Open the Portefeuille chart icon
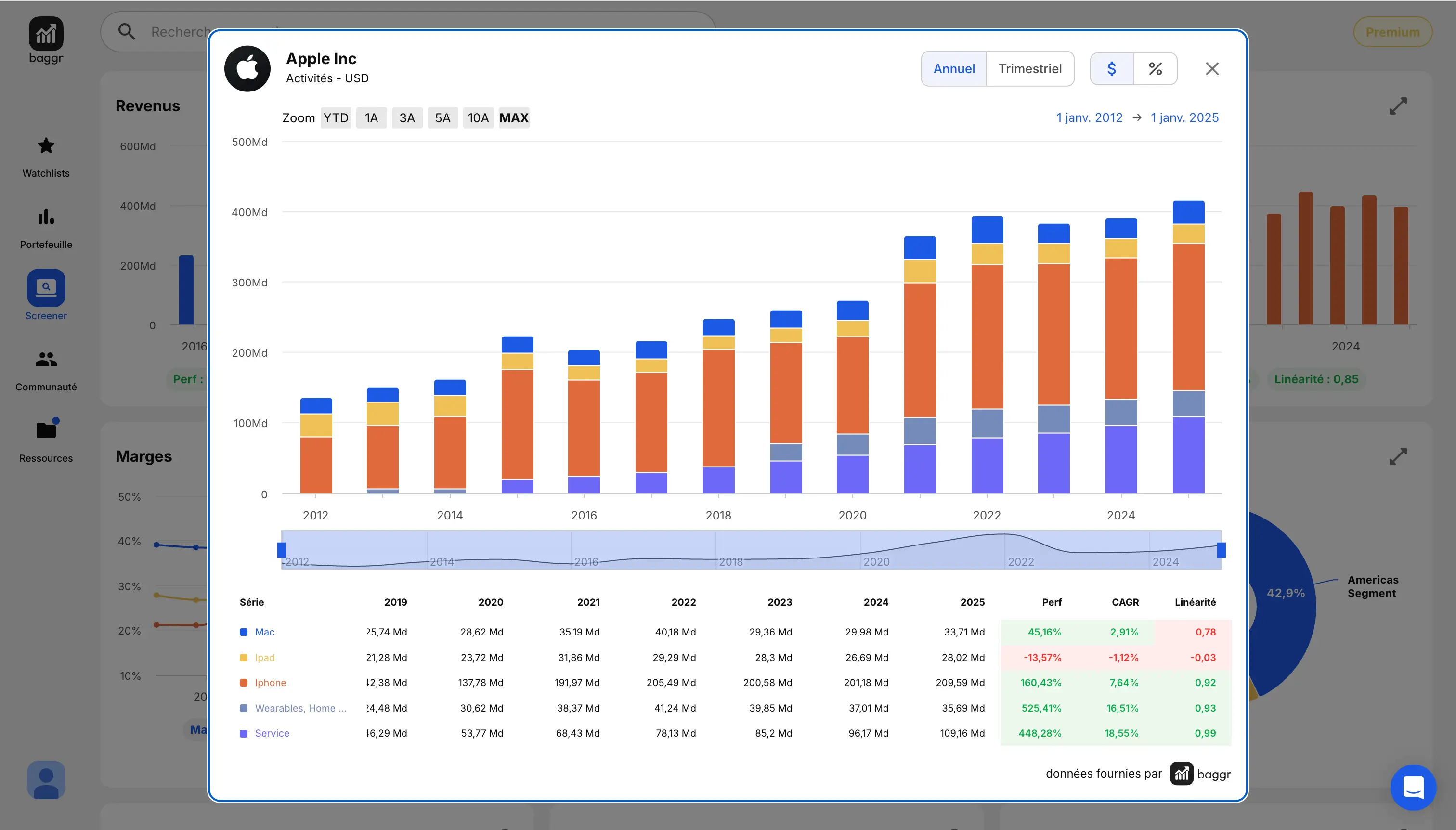This screenshot has width=1456, height=830. tap(46, 218)
